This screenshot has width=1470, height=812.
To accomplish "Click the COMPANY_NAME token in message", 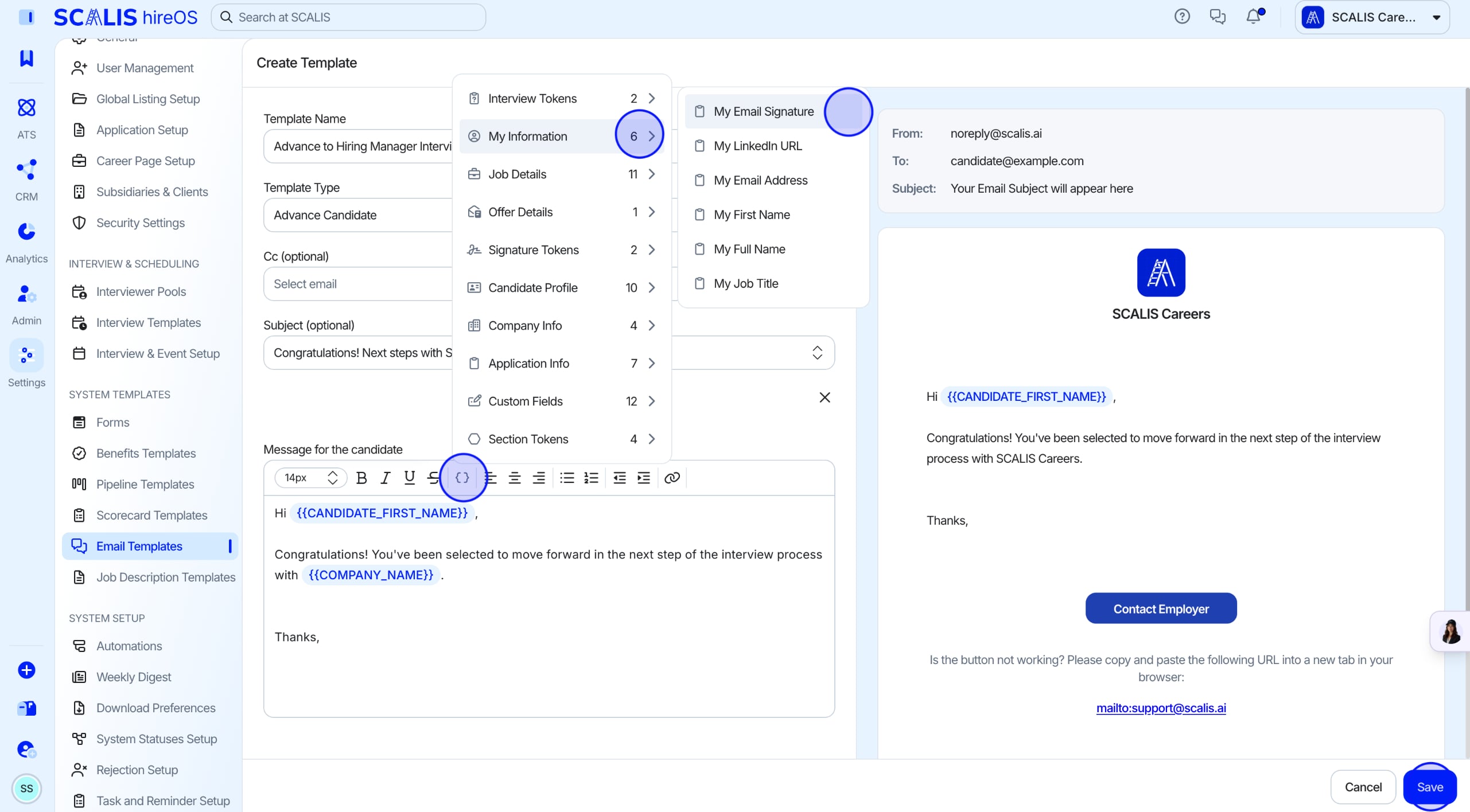I will coord(371,575).
